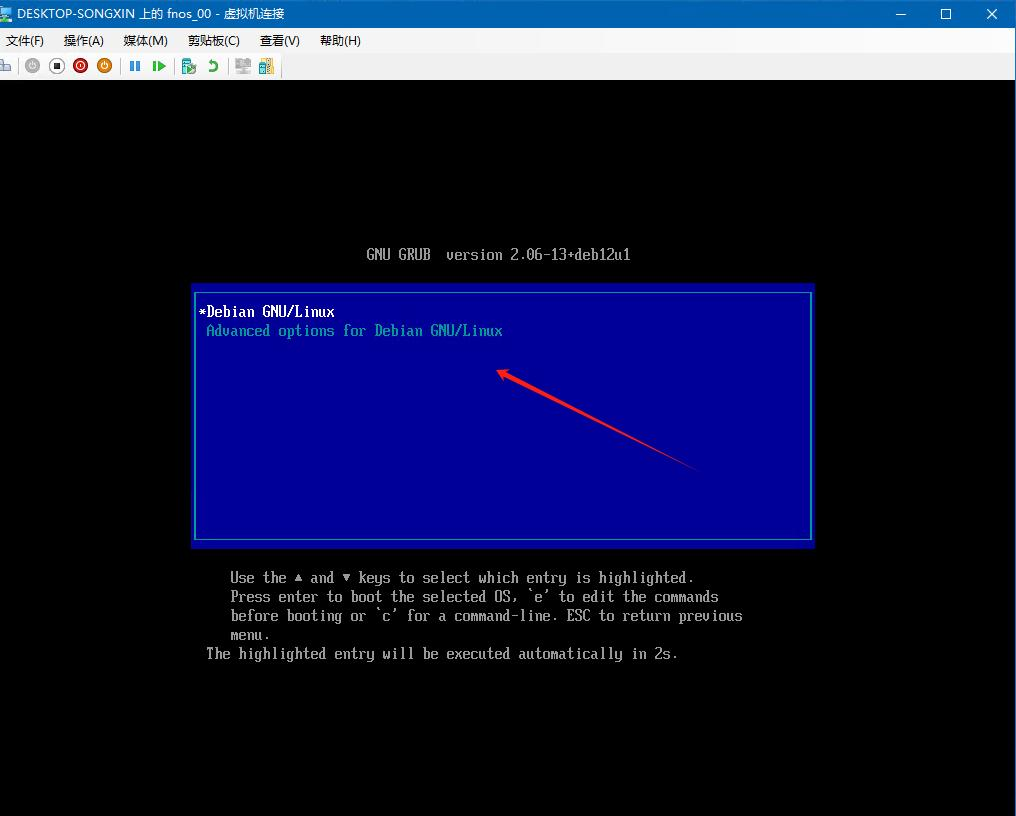Click the VM connection app icon in title bar
This screenshot has width=1016, height=816.
point(6,14)
